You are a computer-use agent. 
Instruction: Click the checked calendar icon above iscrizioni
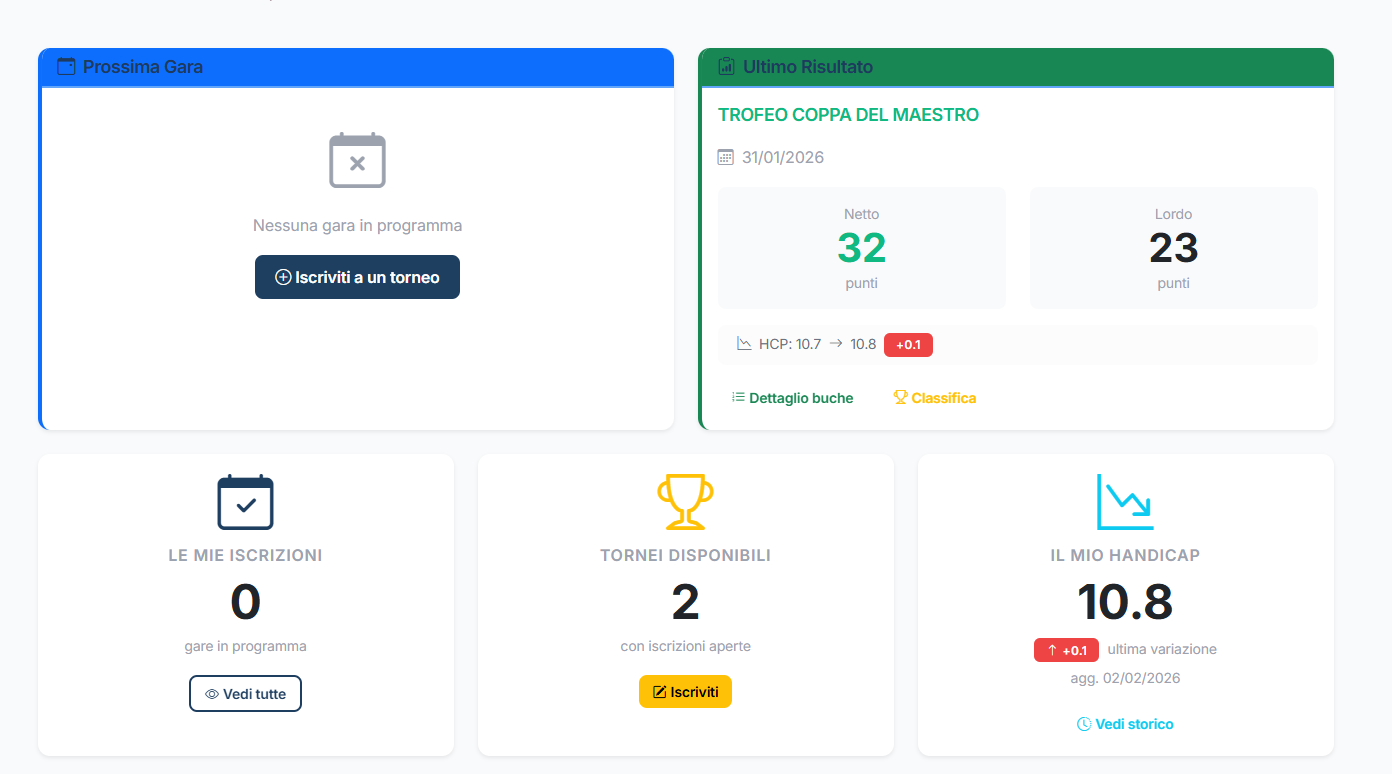tap(245, 502)
